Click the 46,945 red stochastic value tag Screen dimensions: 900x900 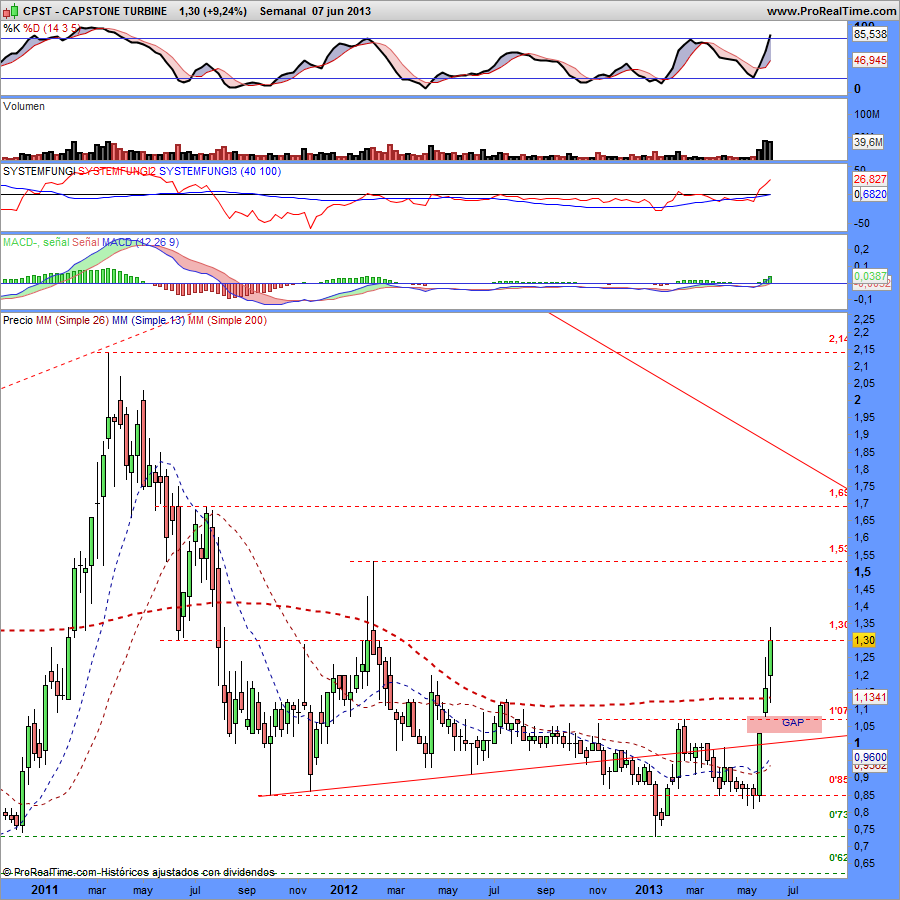(870, 60)
